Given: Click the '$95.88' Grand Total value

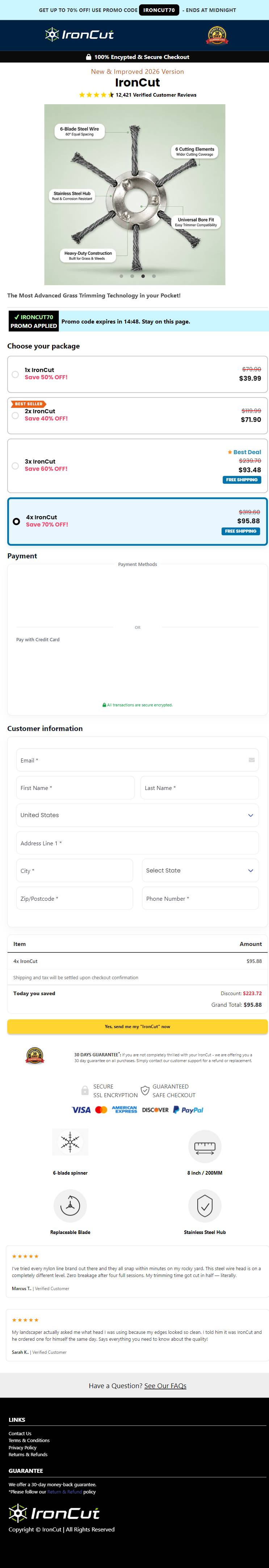Looking at the screenshot, I should click(x=253, y=1004).
